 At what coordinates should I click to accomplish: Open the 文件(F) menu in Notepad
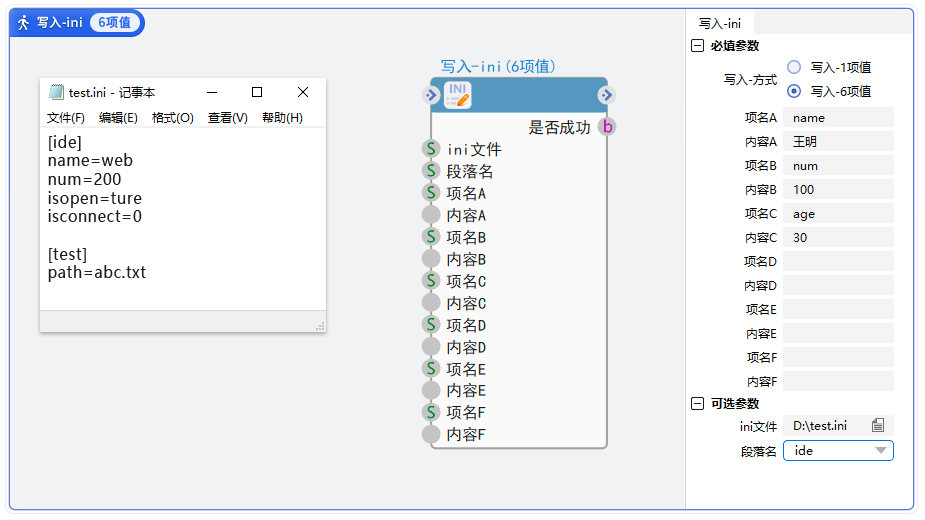coord(65,117)
